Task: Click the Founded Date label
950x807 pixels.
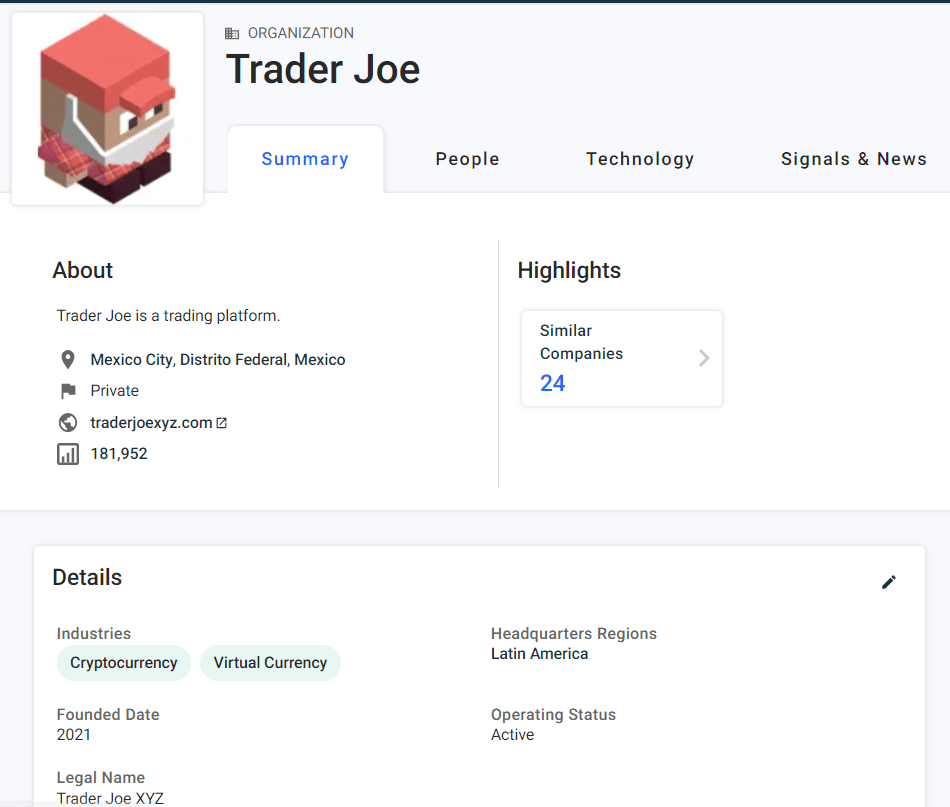Action: click(x=108, y=715)
